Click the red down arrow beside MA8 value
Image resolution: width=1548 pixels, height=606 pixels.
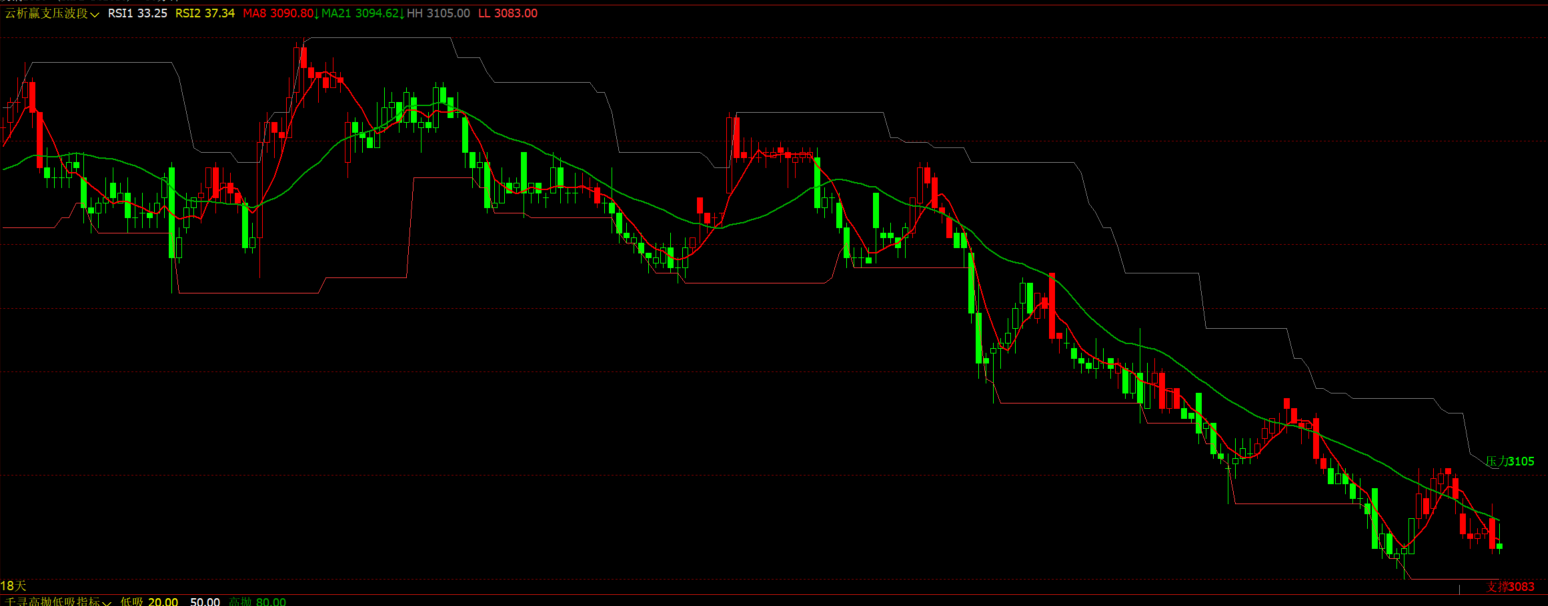click(318, 13)
